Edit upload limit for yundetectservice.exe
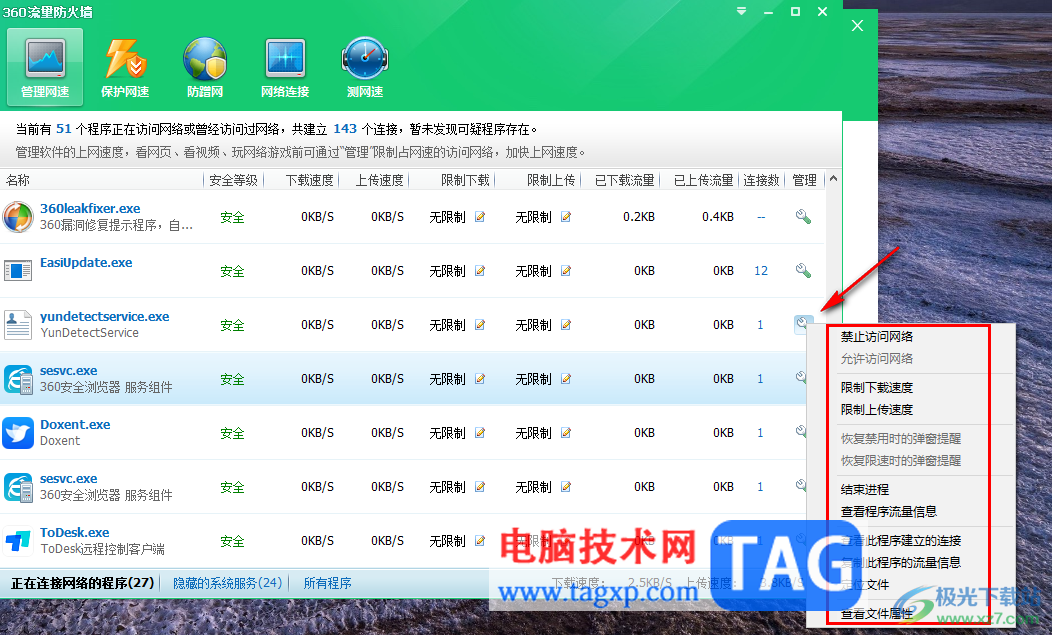Viewport: 1052px width, 635px height. 566,325
